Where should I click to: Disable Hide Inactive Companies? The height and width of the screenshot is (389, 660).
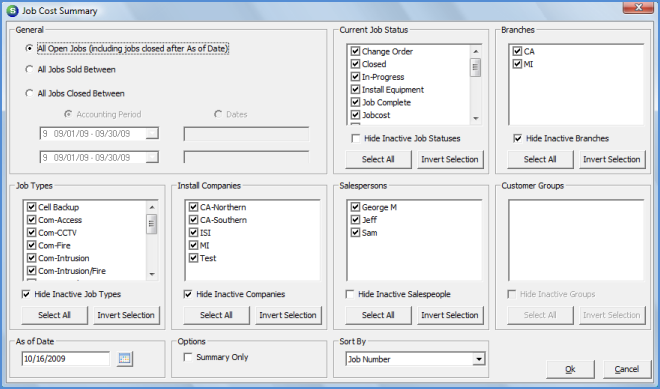coord(188,294)
